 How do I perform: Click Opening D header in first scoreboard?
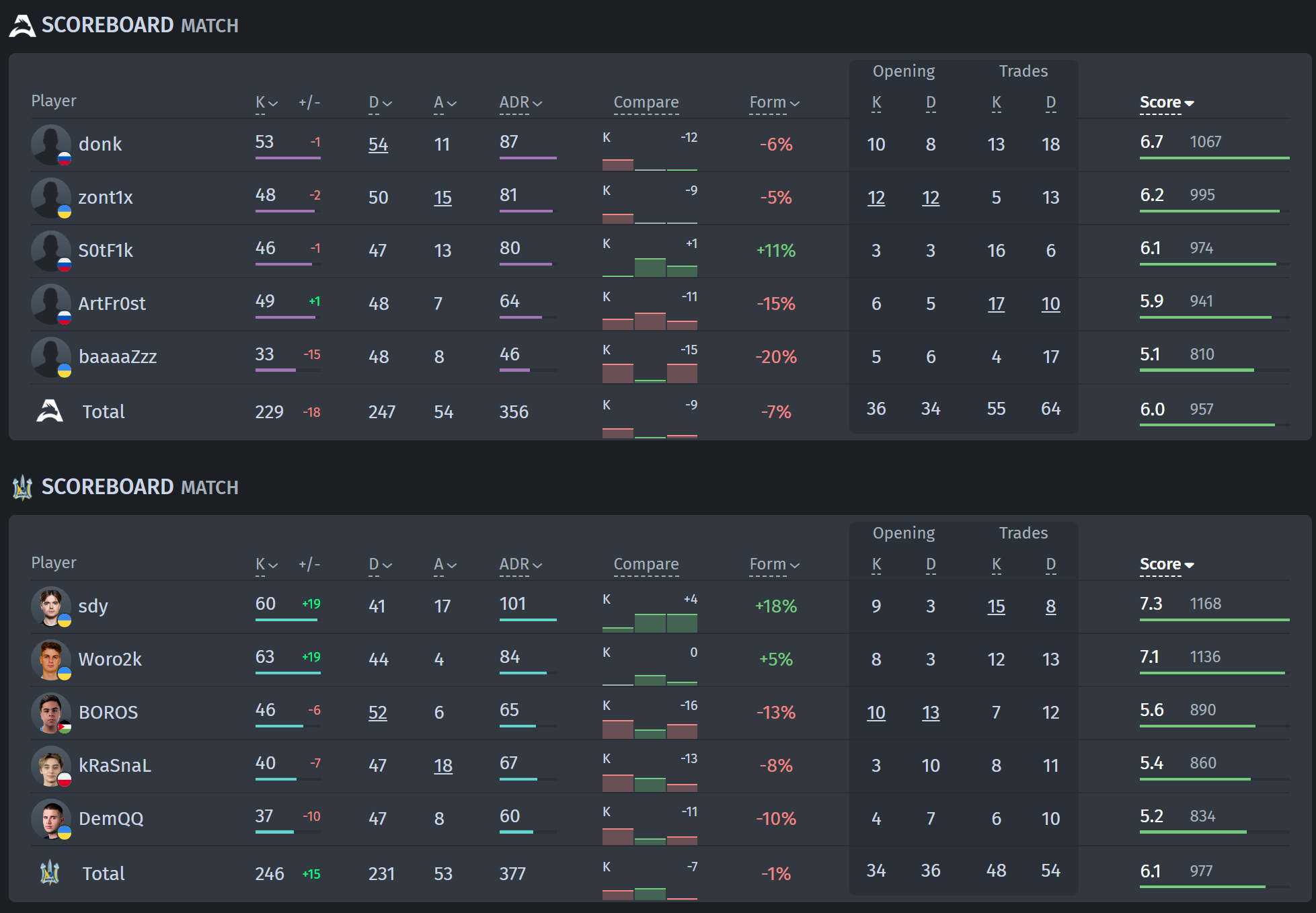pyautogui.click(x=931, y=103)
